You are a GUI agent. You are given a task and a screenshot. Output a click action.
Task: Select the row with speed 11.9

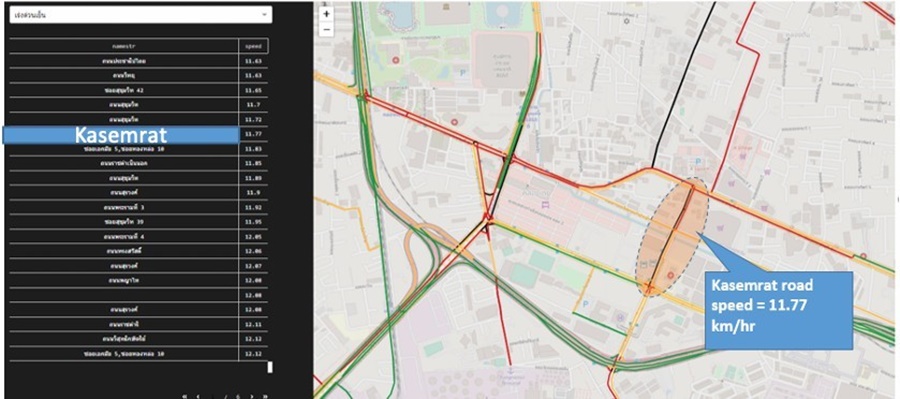coord(138,192)
